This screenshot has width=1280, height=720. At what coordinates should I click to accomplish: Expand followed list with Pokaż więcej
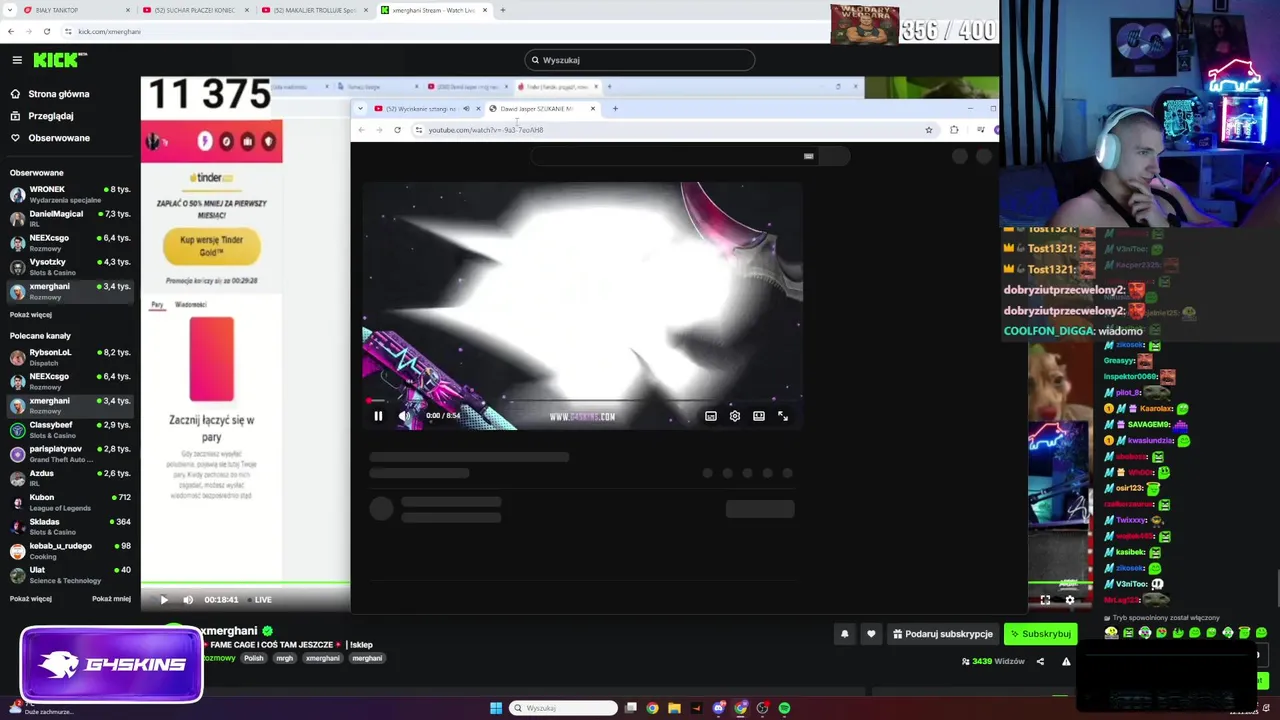click(30, 314)
